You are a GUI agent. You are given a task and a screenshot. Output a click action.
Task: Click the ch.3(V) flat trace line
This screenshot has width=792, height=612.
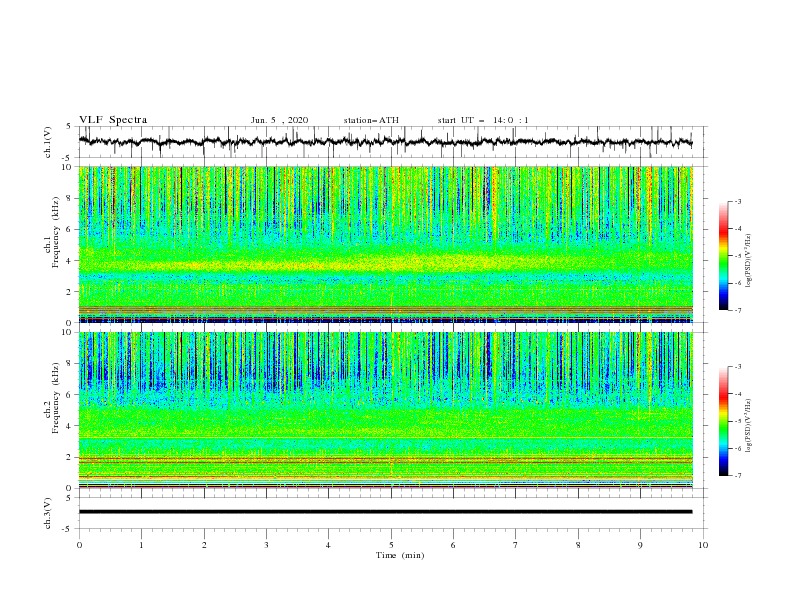[385, 512]
